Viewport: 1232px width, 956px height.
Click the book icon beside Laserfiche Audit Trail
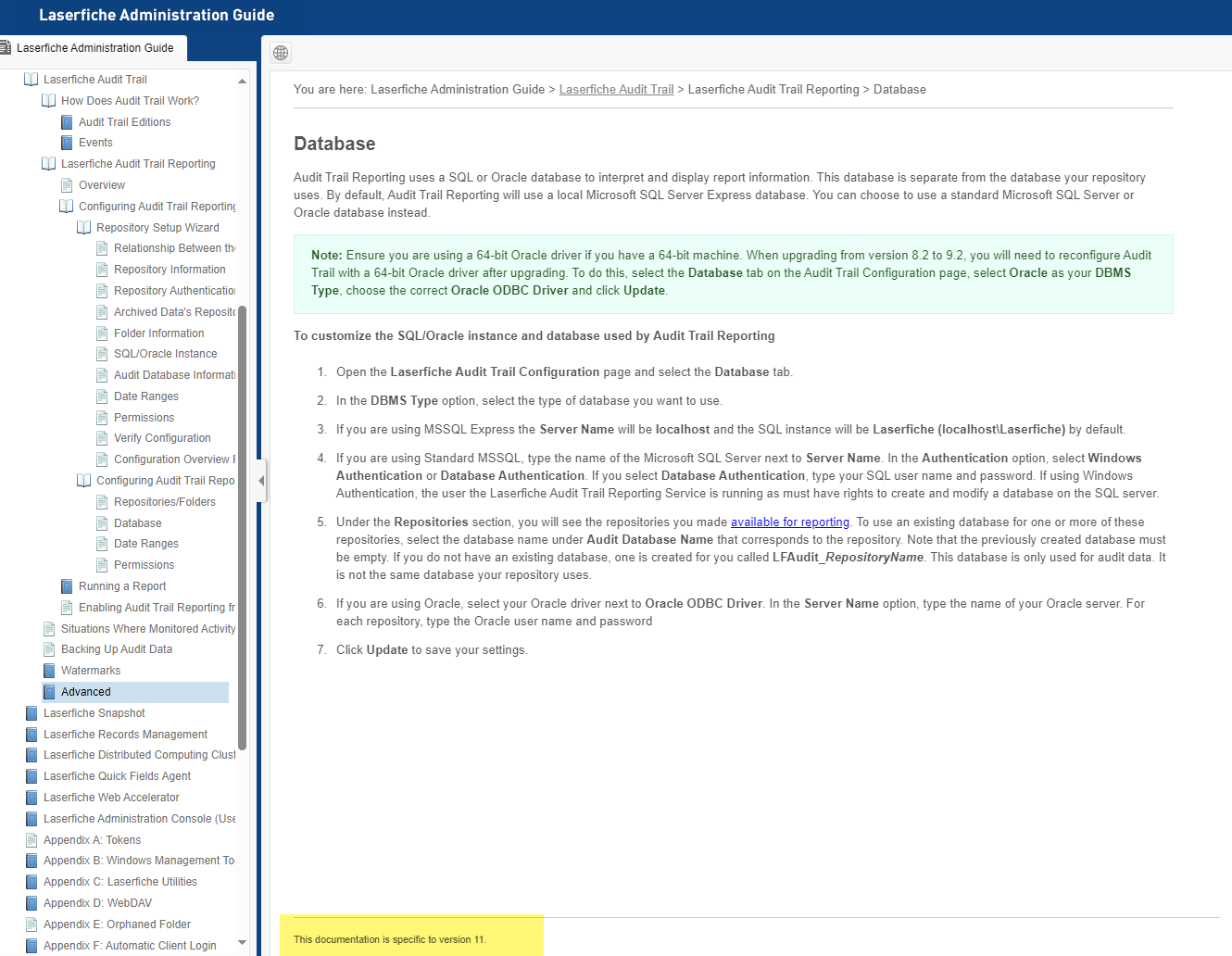31,80
